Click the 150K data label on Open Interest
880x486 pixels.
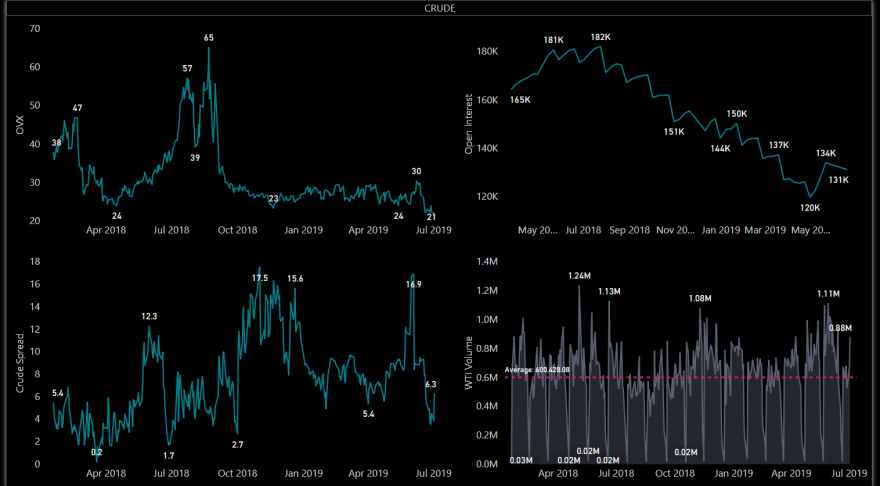737,114
